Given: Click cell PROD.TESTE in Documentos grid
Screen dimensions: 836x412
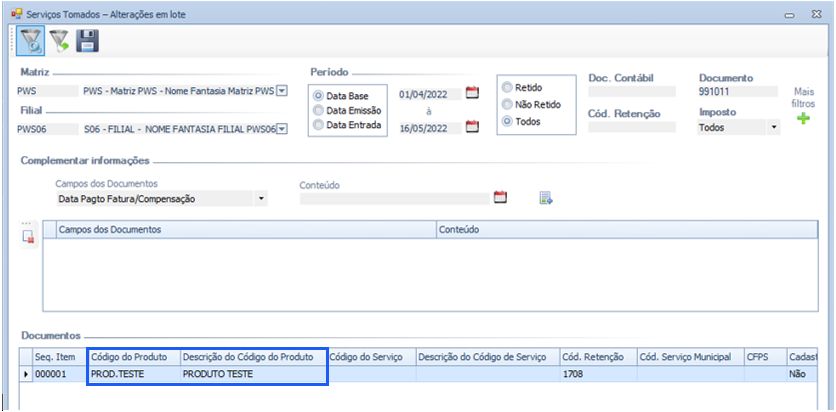Looking at the screenshot, I should pyautogui.click(x=133, y=374).
